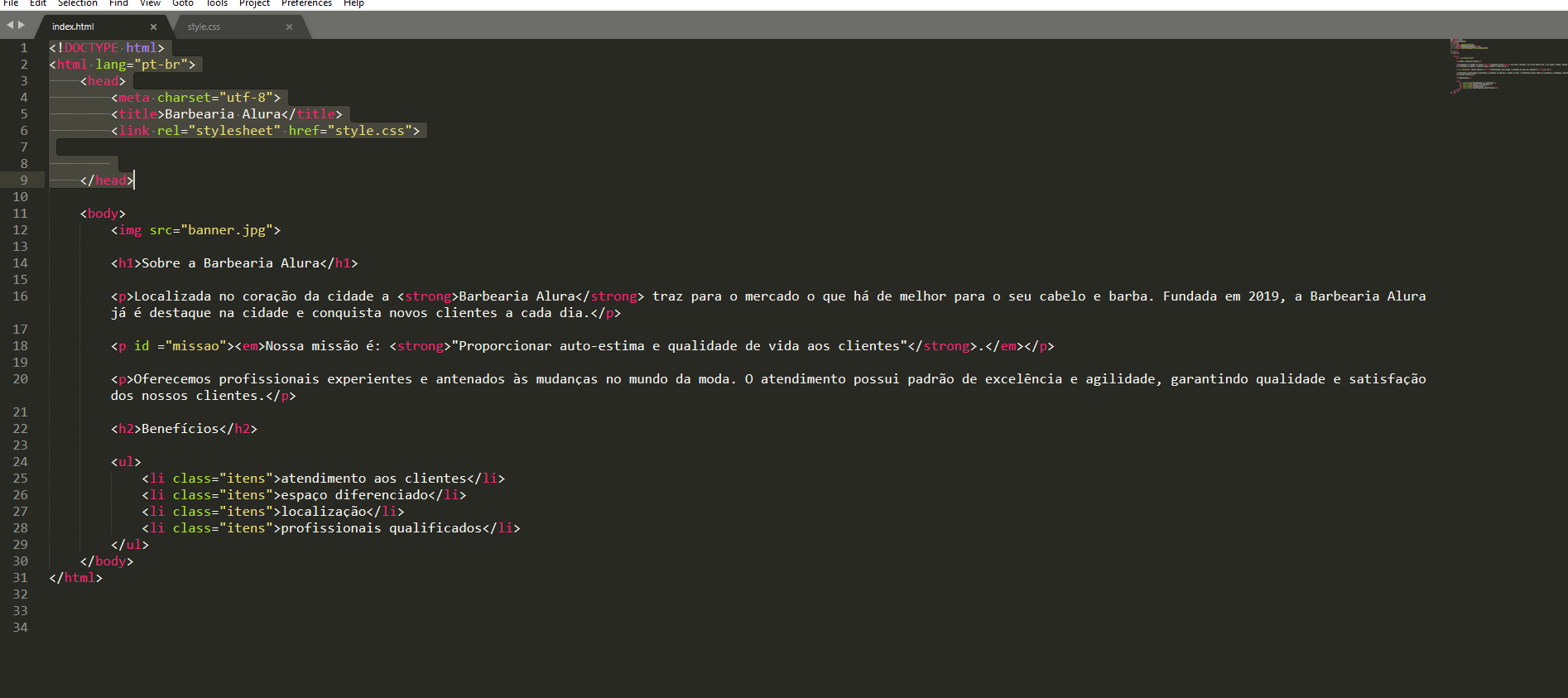
Task: Open the Selection menu
Action: coord(78,3)
